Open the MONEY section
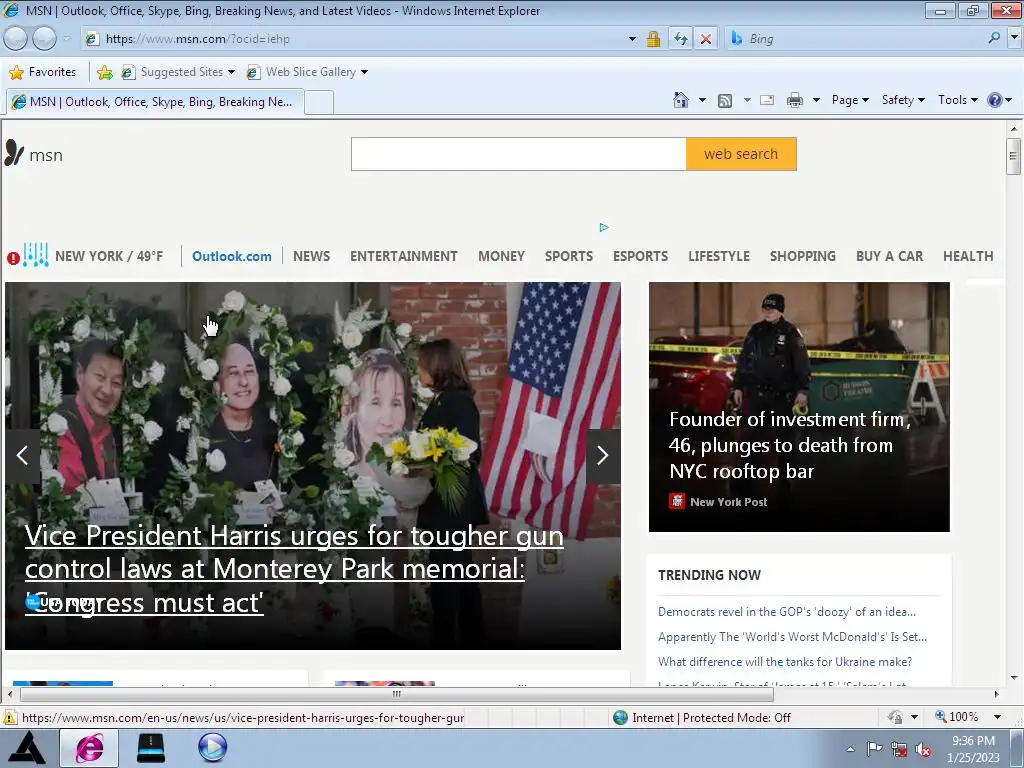 coord(502,256)
